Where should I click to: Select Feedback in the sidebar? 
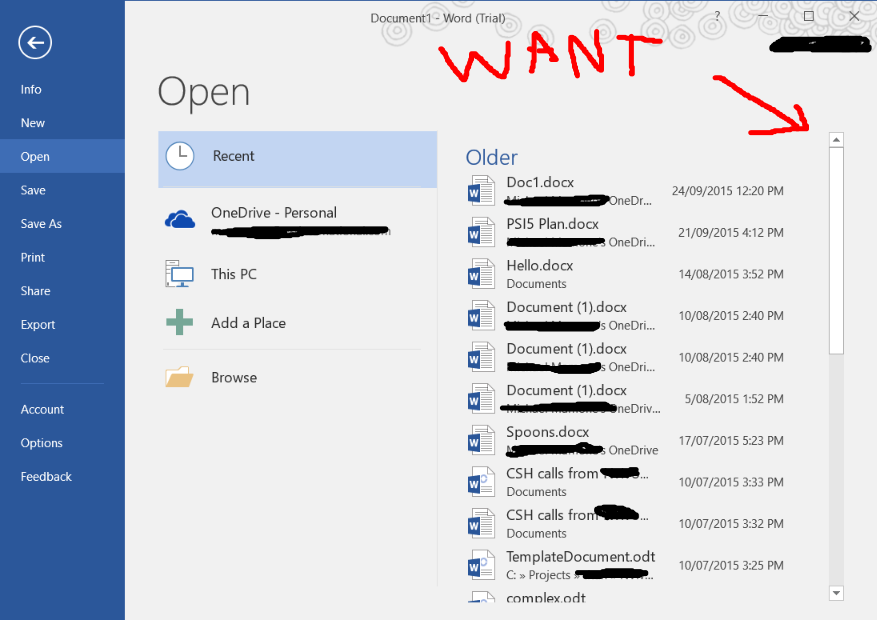point(62,476)
